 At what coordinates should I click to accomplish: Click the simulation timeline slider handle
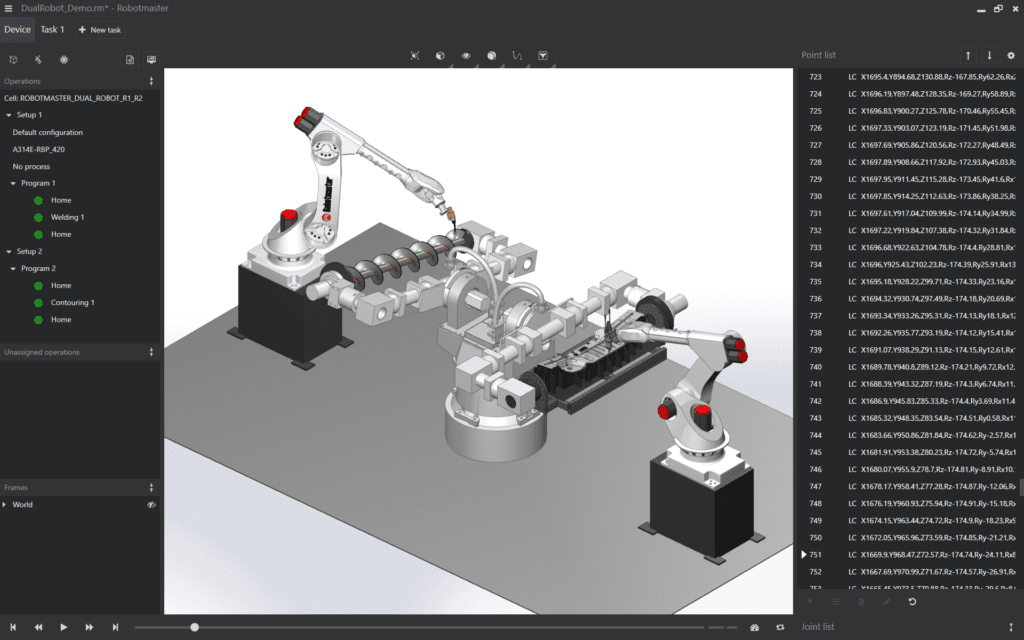[x=195, y=627]
